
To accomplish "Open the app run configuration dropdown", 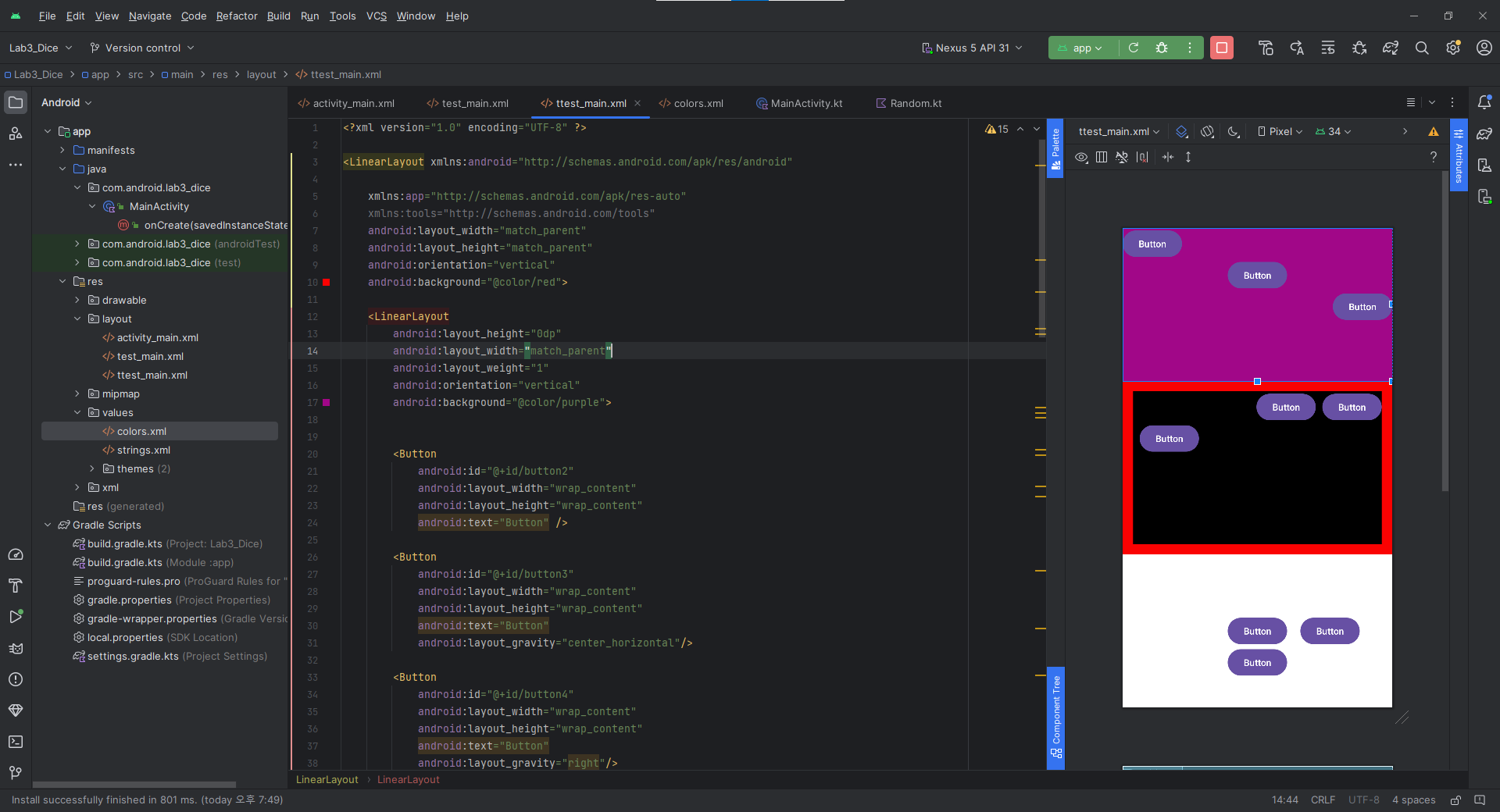I will [1082, 48].
